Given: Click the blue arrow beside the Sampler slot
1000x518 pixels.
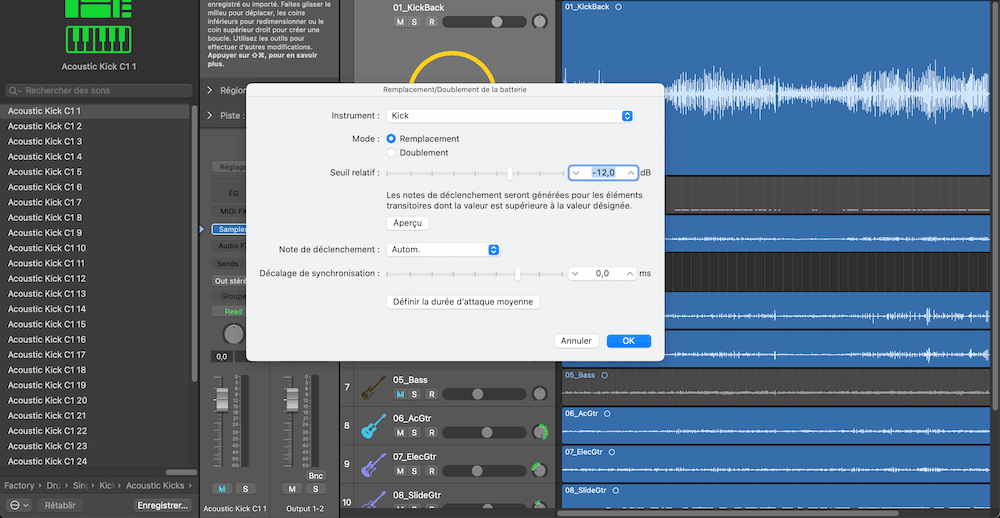Looking at the screenshot, I should (x=202, y=228).
